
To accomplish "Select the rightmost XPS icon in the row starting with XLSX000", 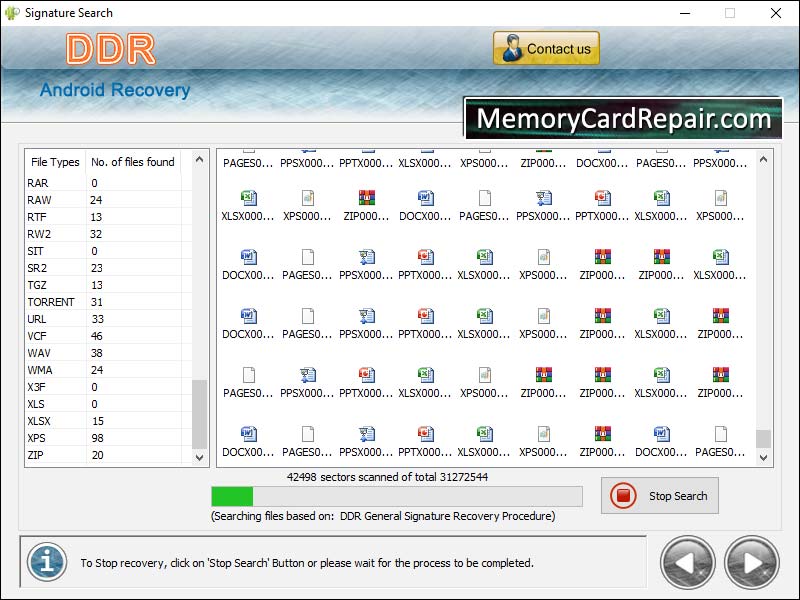I will click(720, 198).
